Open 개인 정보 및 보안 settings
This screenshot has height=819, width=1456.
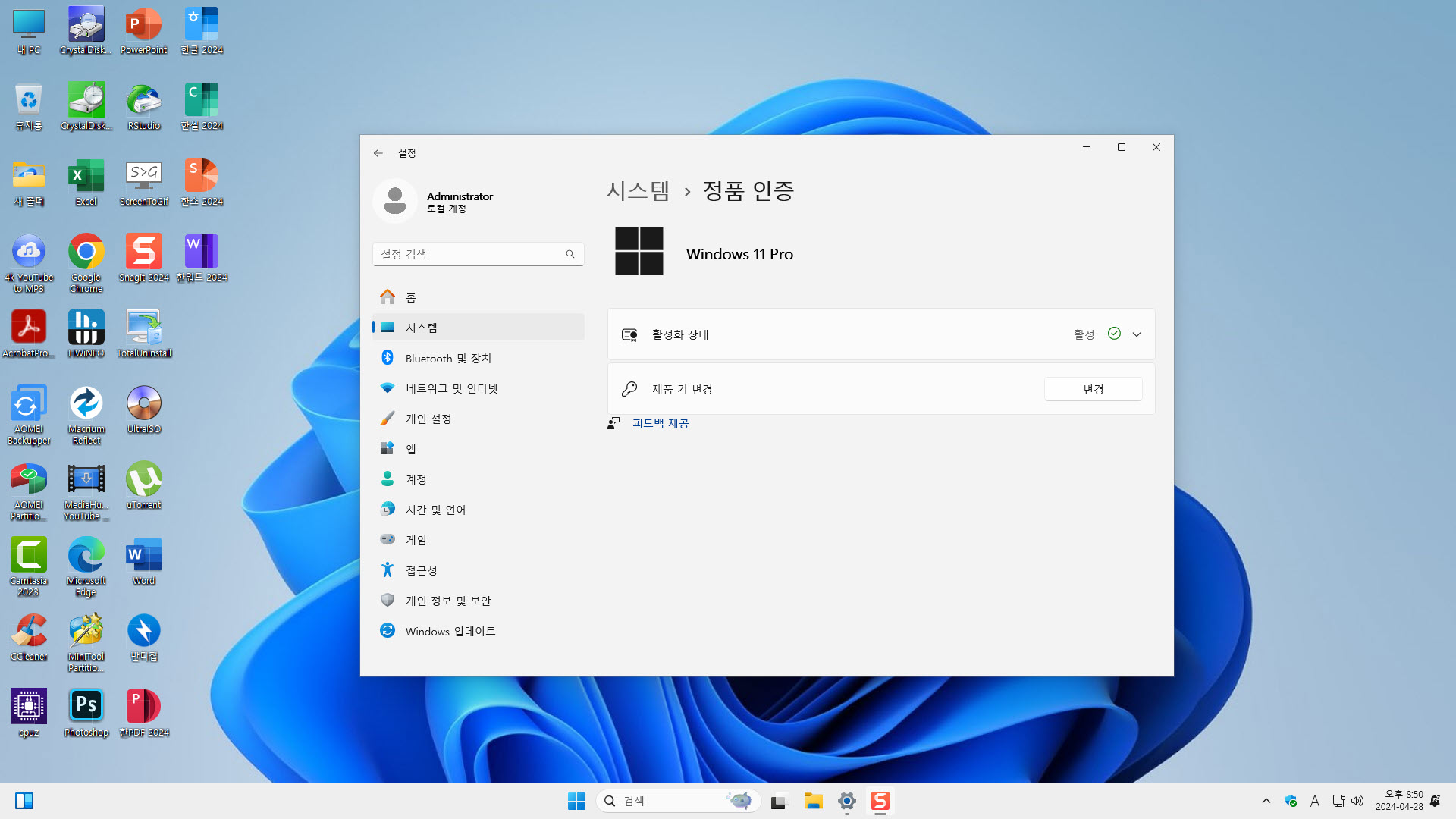(x=479, y=601)
